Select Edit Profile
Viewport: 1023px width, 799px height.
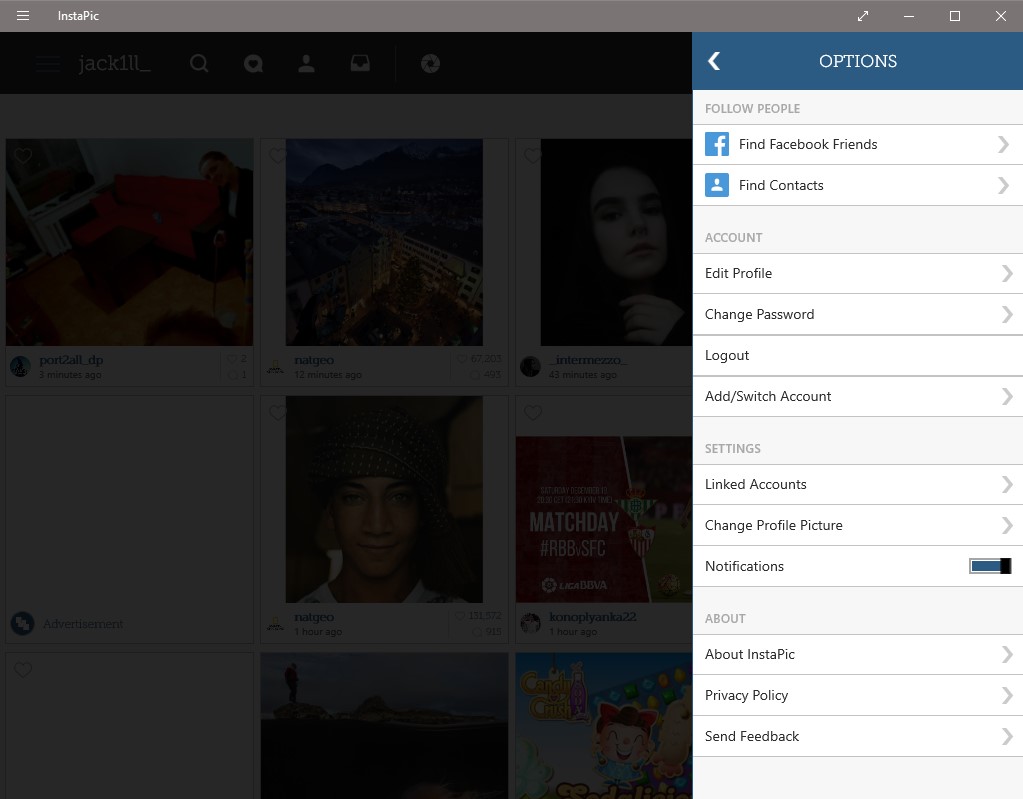coord(857,273)
